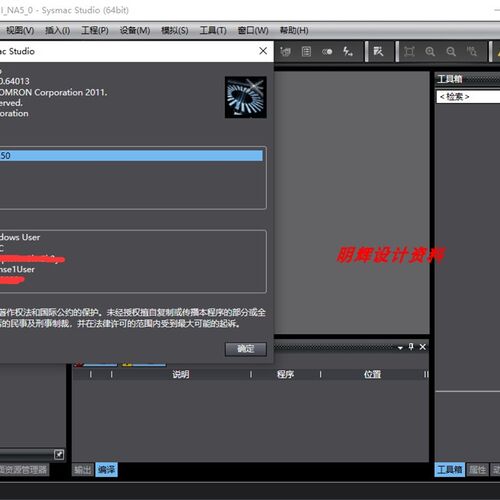Click the zoom out magnifier icon
Image resolution: width=500 pixels, height=500 pixels.
click(x=451, y=52)
